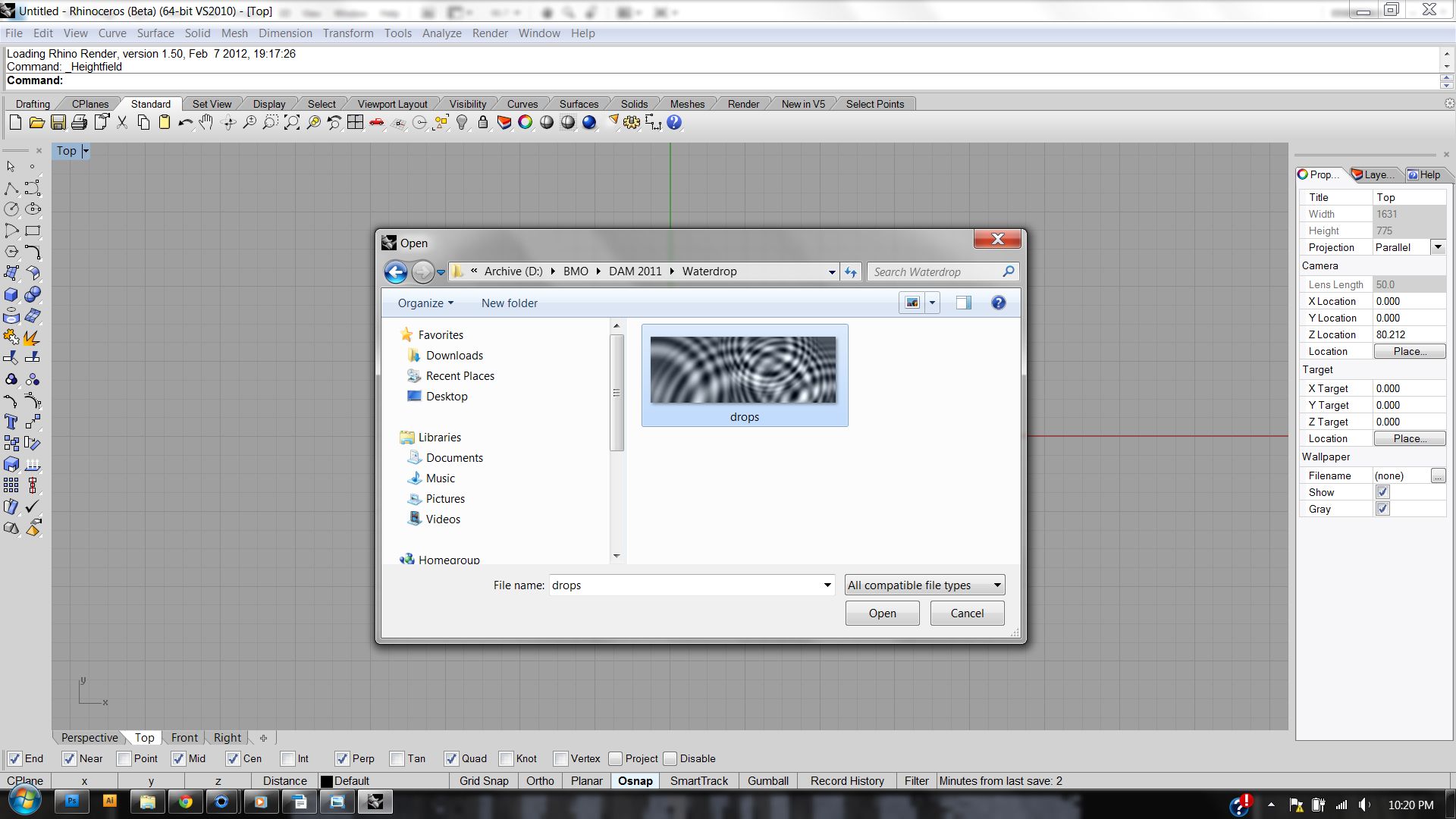Toggle the Near osnap checkbox
The width and height of the screenshot is (1456, 819).
pyautogui.click(x=69, y=758)
